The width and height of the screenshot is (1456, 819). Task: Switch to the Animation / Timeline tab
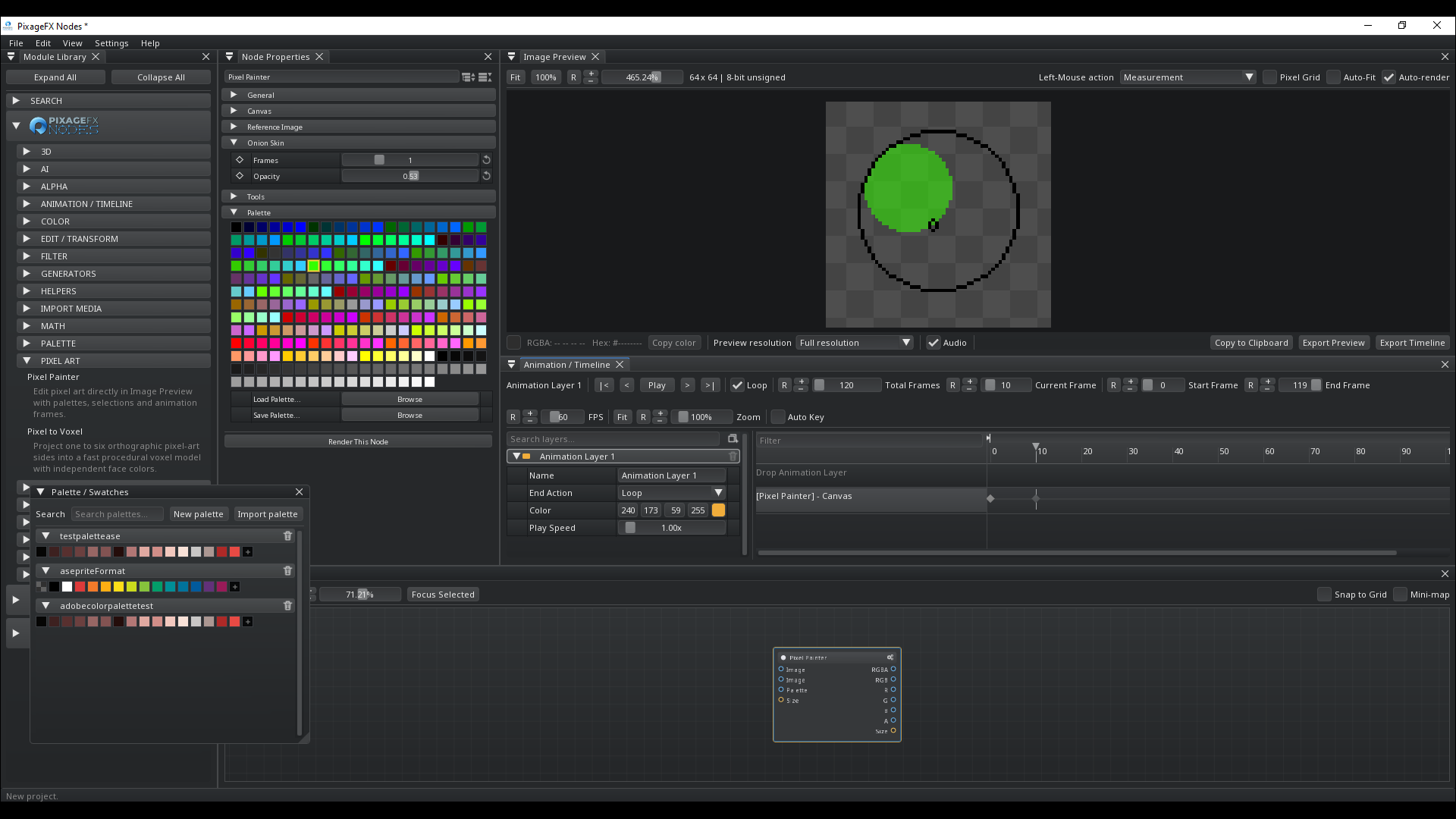pyautogui.click(x=566, y=365)
